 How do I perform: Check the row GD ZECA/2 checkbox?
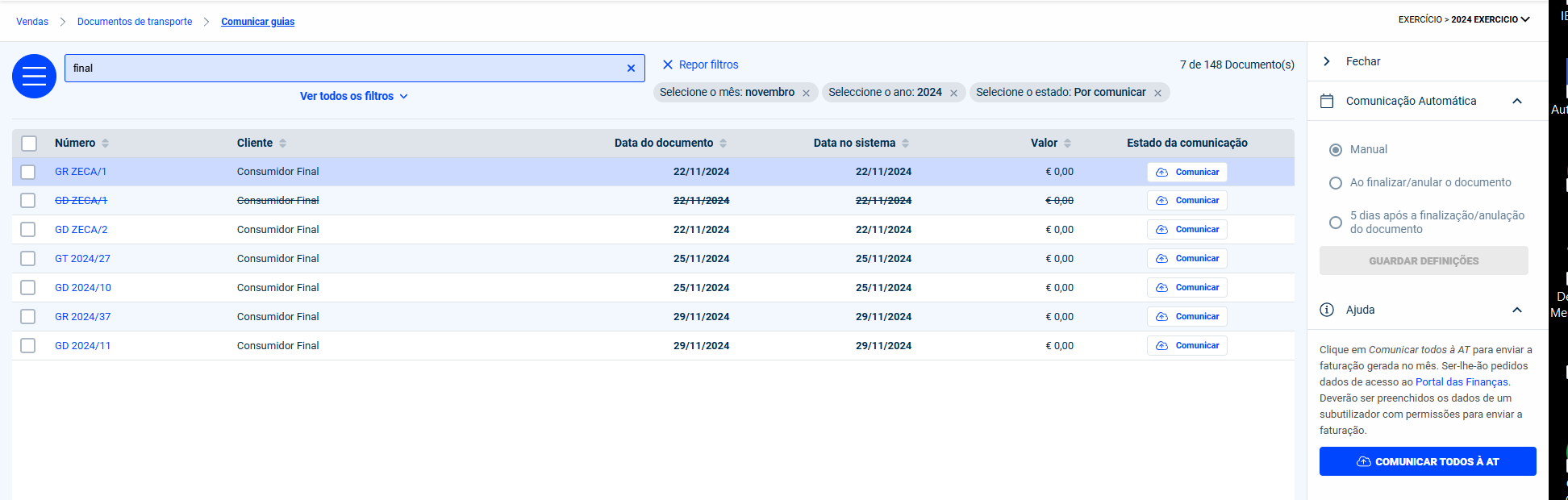(28, 230)
